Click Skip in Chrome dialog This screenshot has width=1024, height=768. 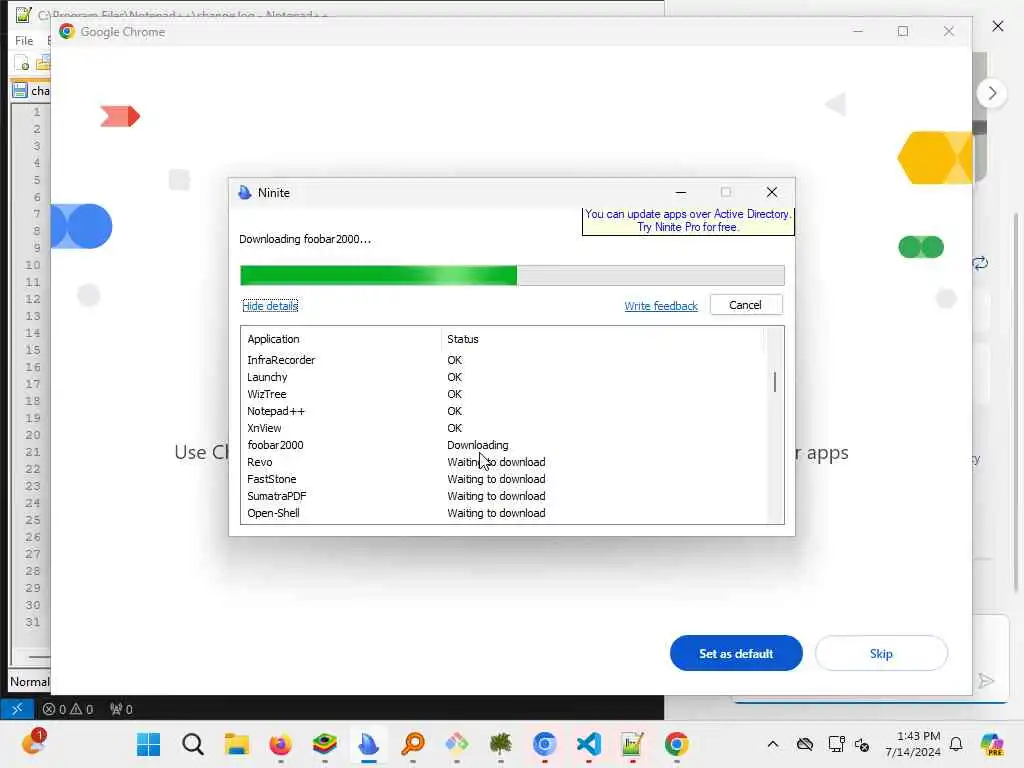pyautogui.click(x=881, y=653)
